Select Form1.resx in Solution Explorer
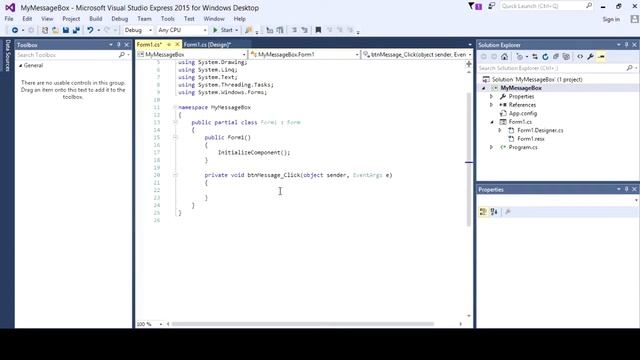640x360 pixels. (x=531, y=139)
